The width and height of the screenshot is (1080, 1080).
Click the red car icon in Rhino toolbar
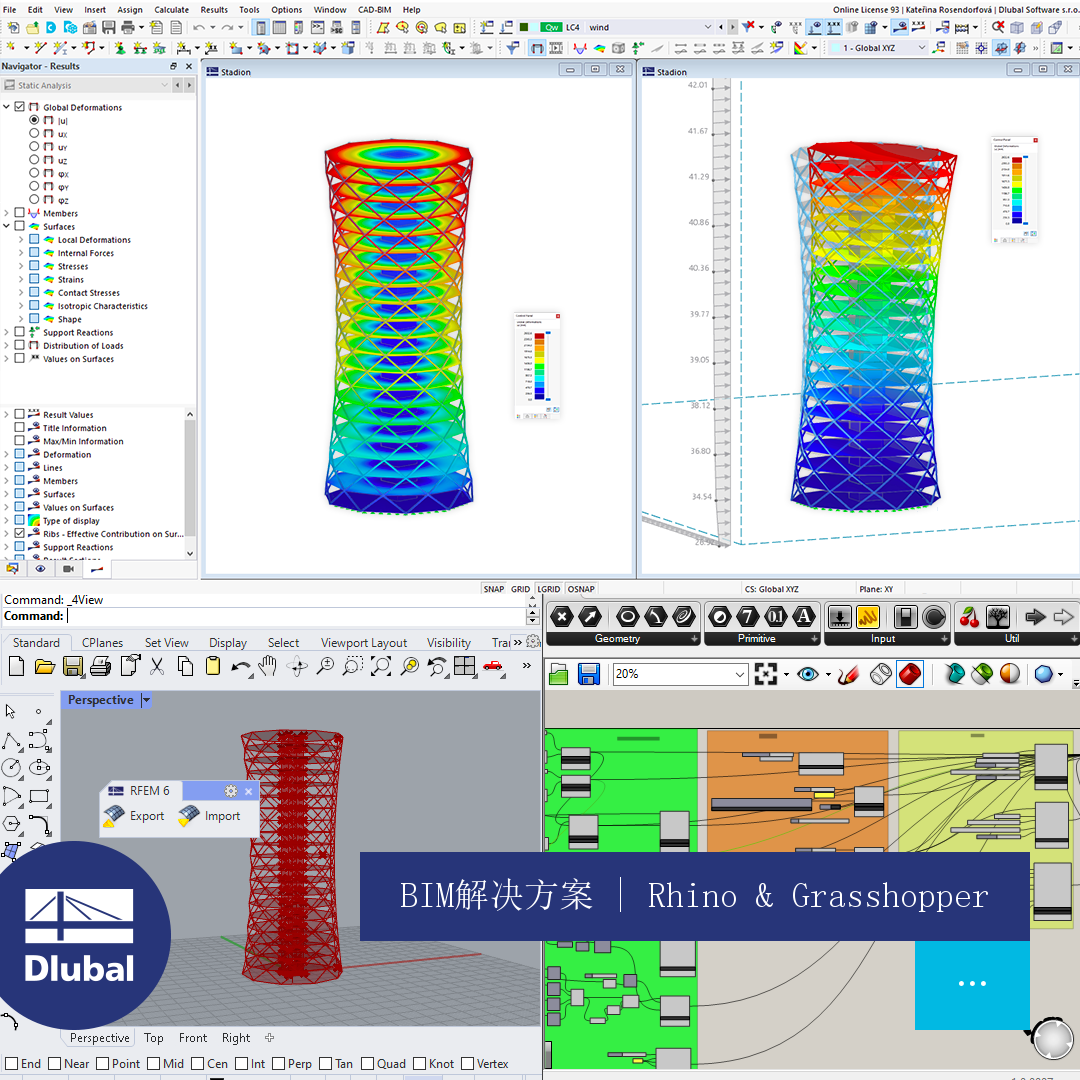[x=493, y=665]
